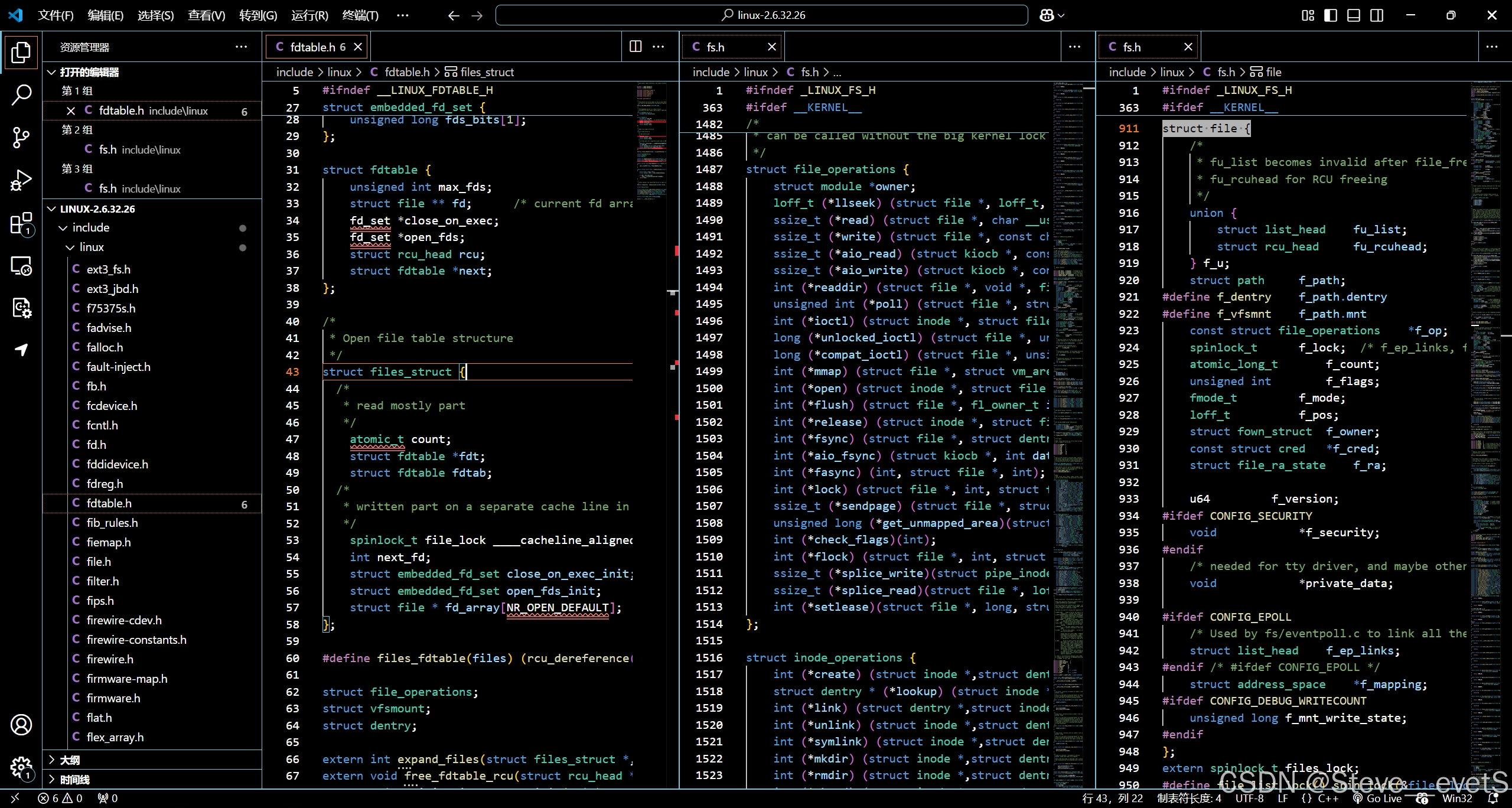Open the Search view in activity bar
This screenshot has height=808, width=1512.
tap(21, 95)
